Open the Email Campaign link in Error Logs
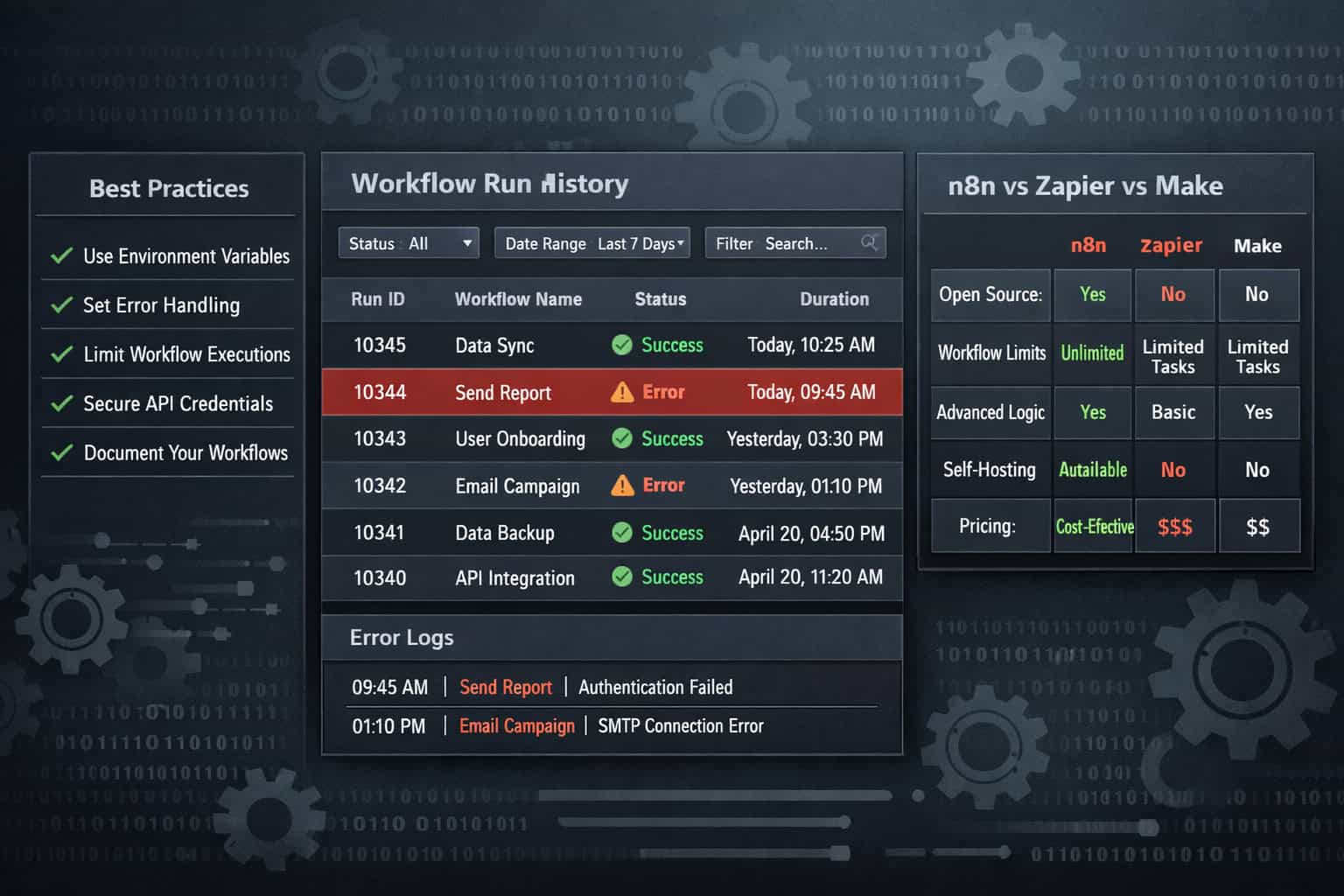Screen dimensions: 1344x896 (x=517, y=726)
